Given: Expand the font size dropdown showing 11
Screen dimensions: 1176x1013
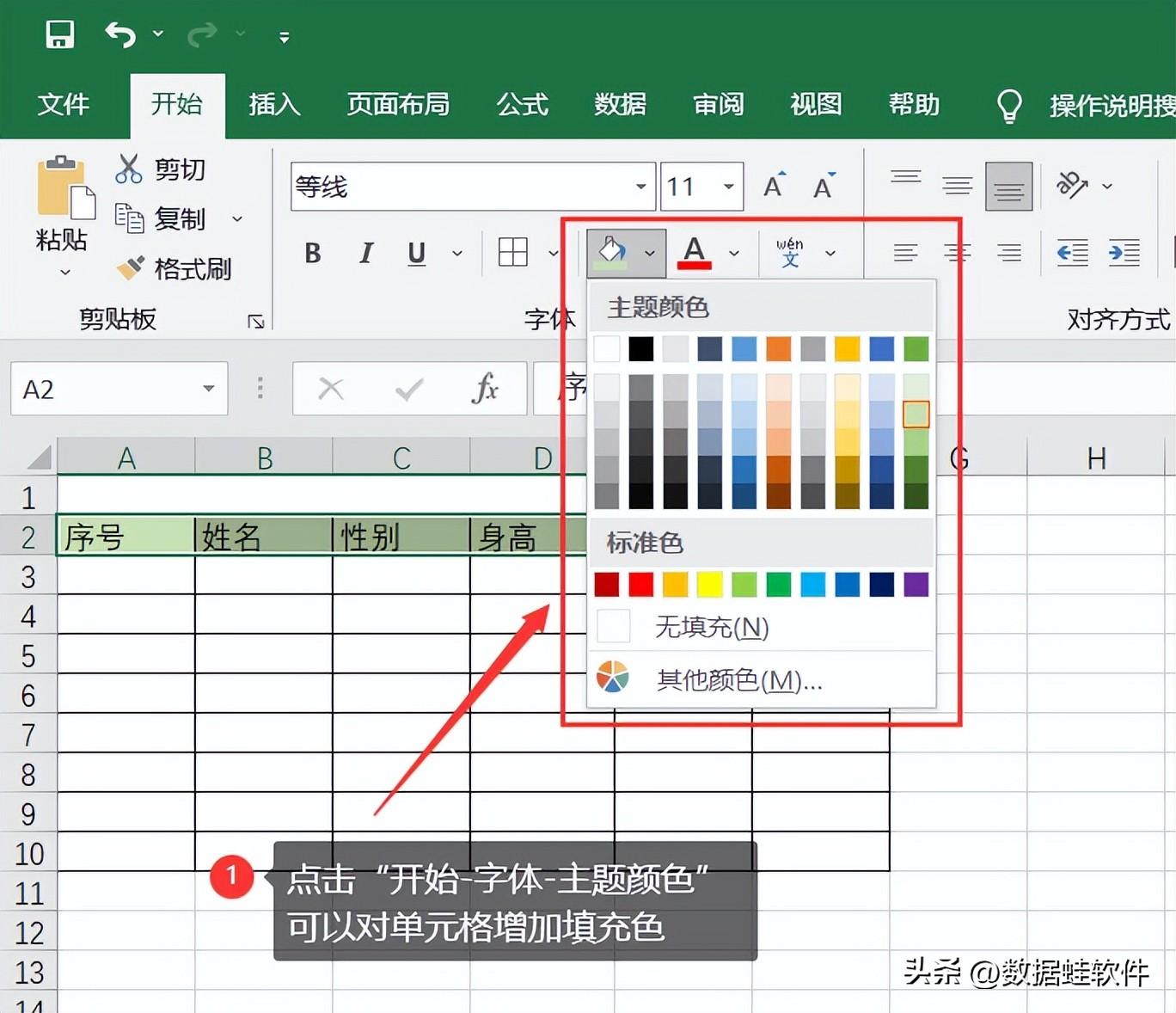Looking at the screenshot, I should (728, 187).
